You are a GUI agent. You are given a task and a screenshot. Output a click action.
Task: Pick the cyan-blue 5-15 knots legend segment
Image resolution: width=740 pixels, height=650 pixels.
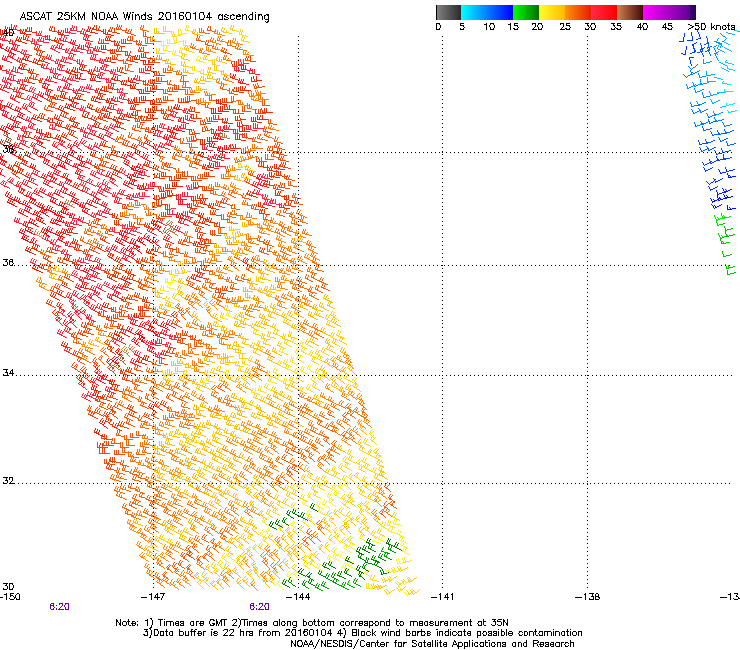pyautogui.click(x=487, y=12)
